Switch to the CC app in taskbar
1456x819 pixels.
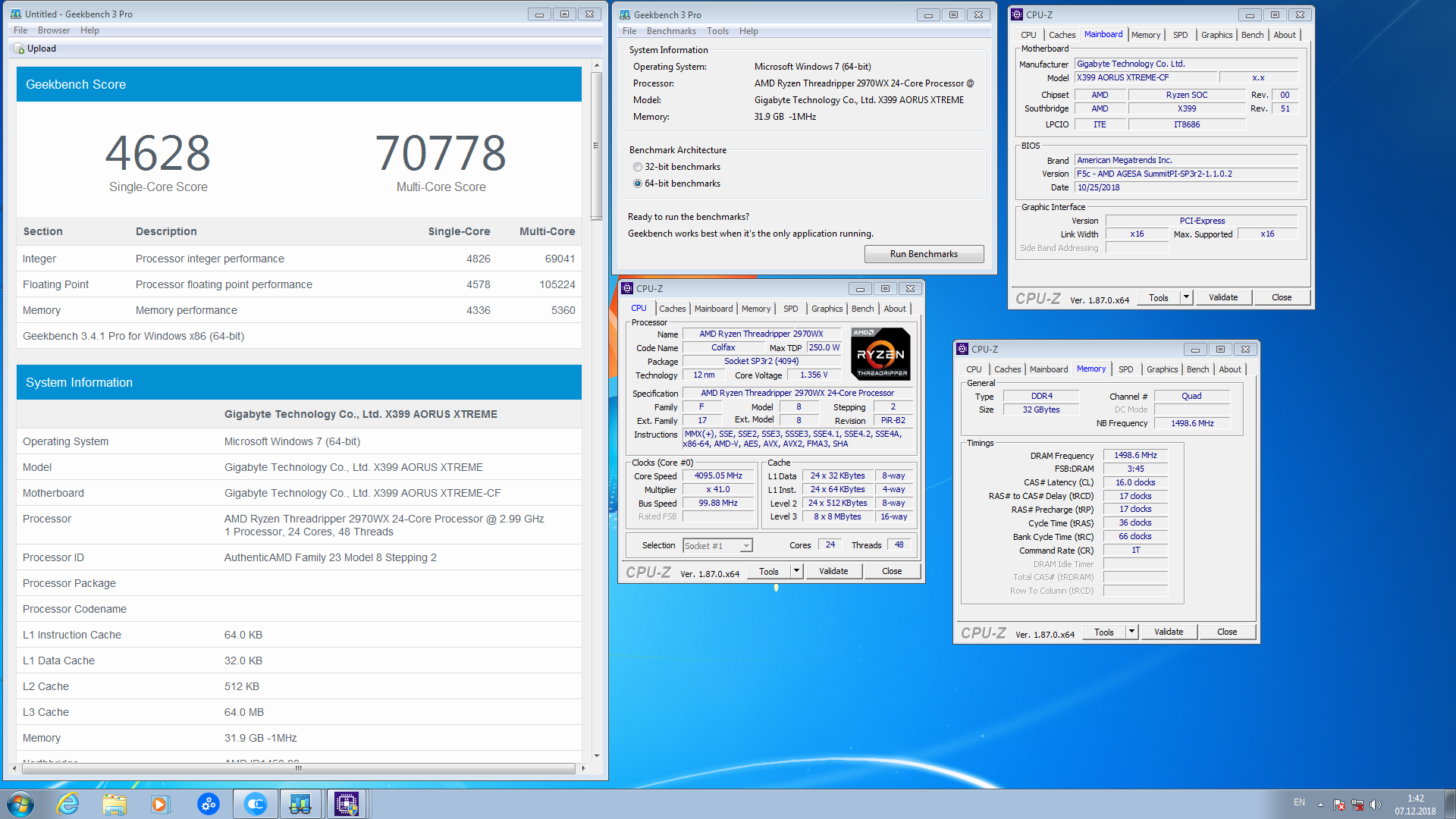[x=255, y=804]
